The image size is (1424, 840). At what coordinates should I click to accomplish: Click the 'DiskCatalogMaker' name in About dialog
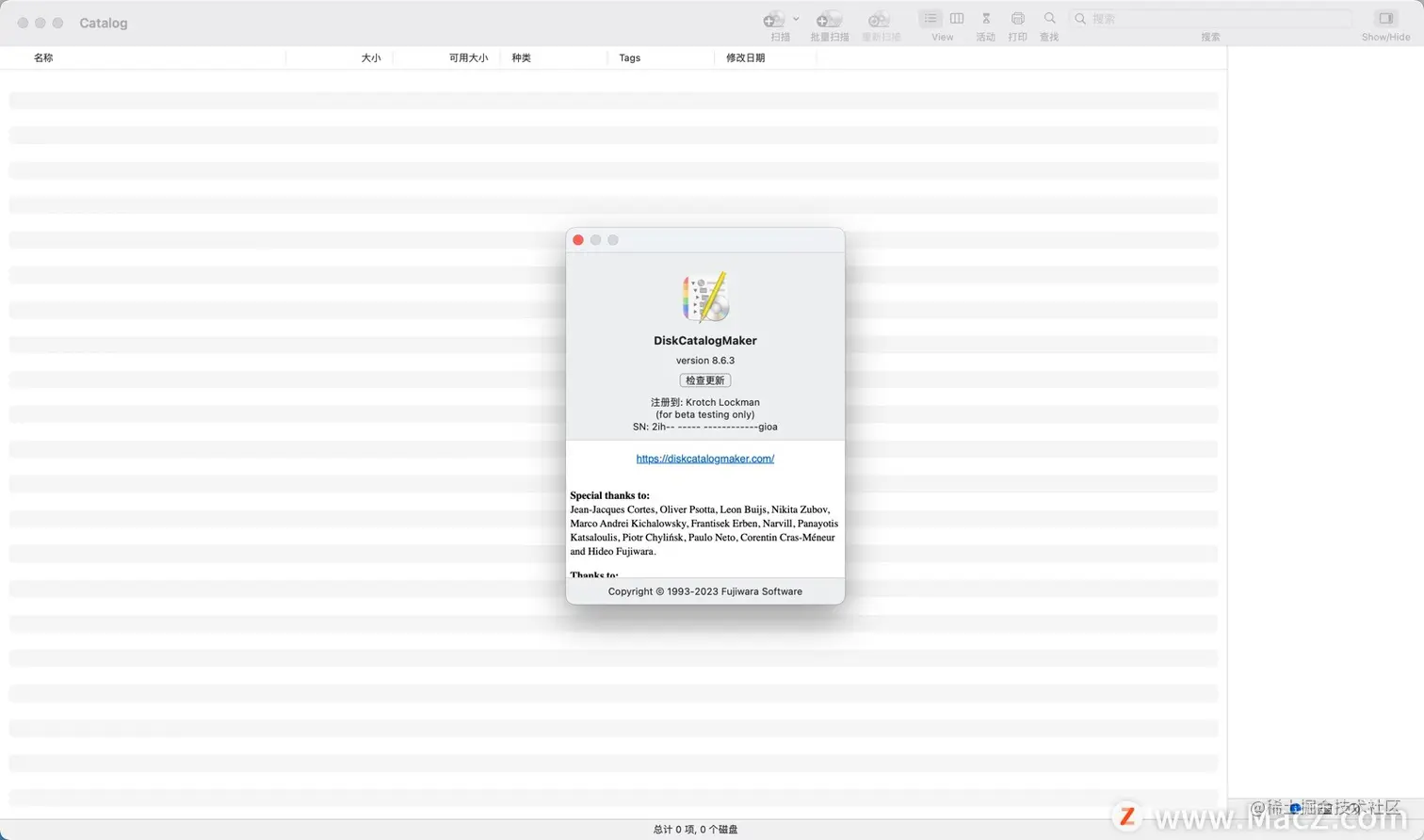[x=705, y=341]
